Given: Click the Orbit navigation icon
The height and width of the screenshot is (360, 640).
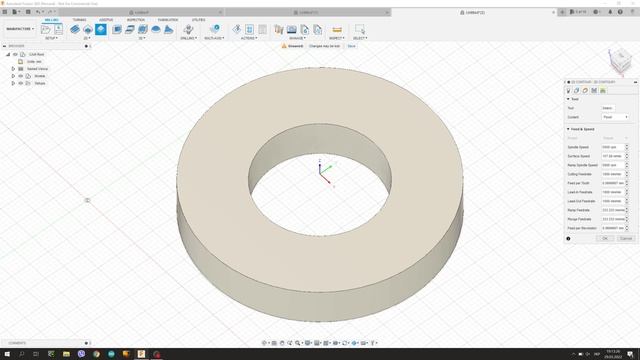Looking at the screenshot, I should (x=265, y=343).
